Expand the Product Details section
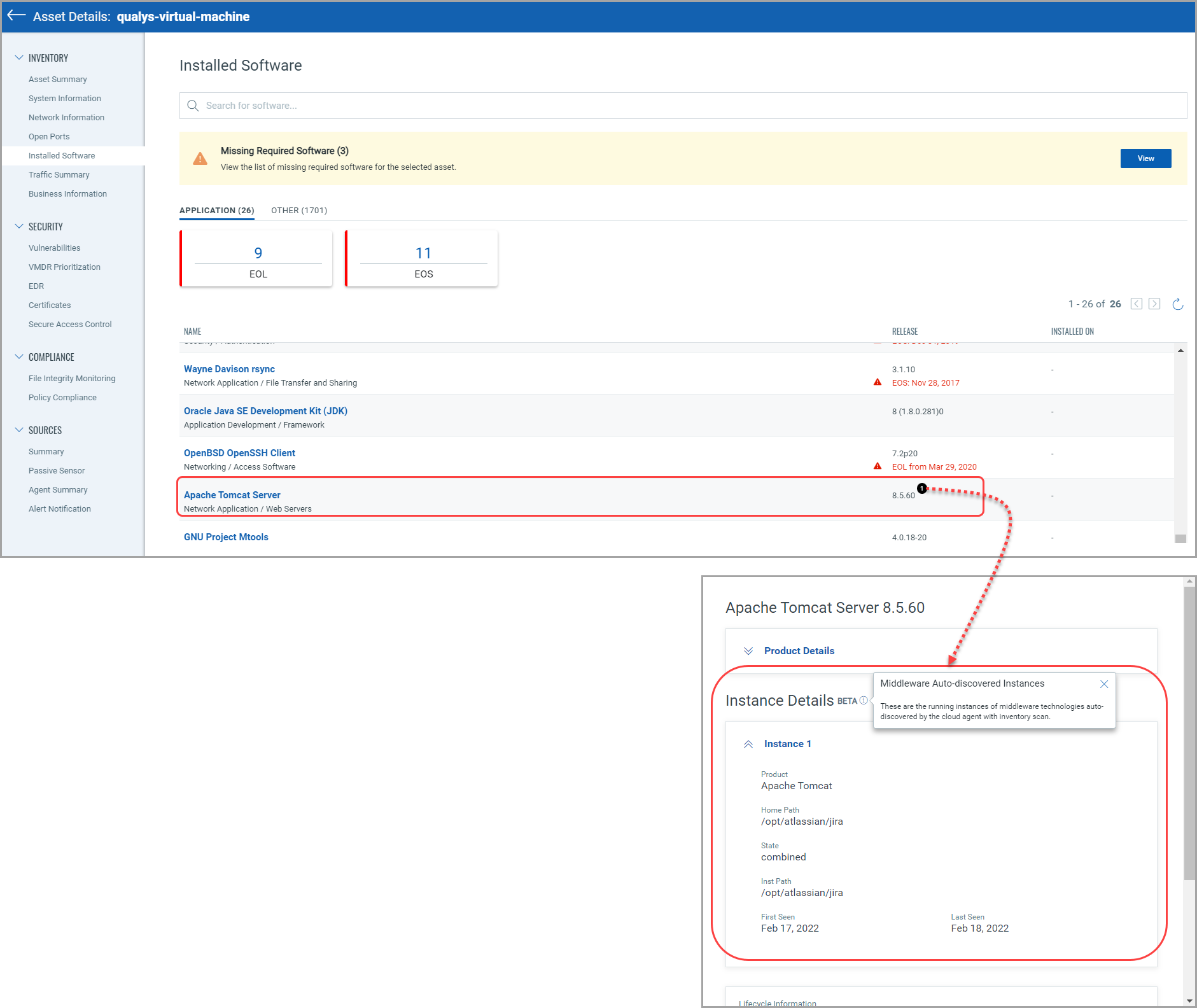Viewport: 1197px width, 1008px height. click(x=749, y=651)
